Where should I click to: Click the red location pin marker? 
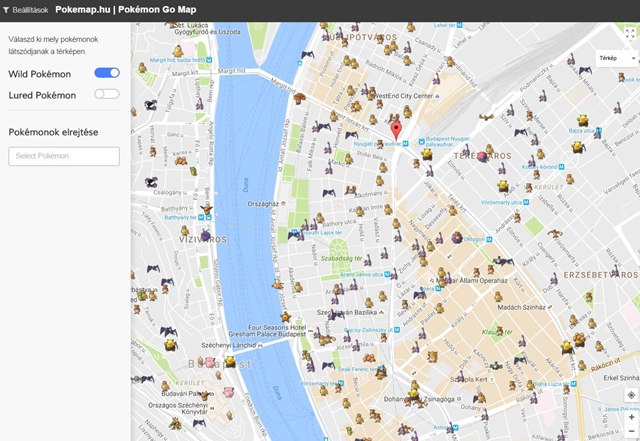tap(396, 131)
